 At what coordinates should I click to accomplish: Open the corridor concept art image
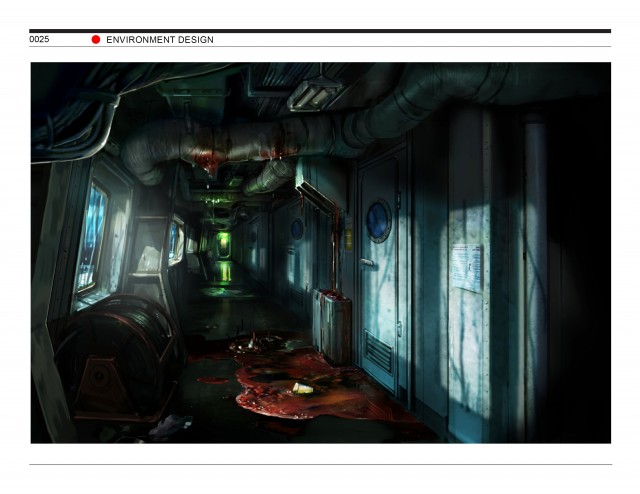[x=321, y=253]
